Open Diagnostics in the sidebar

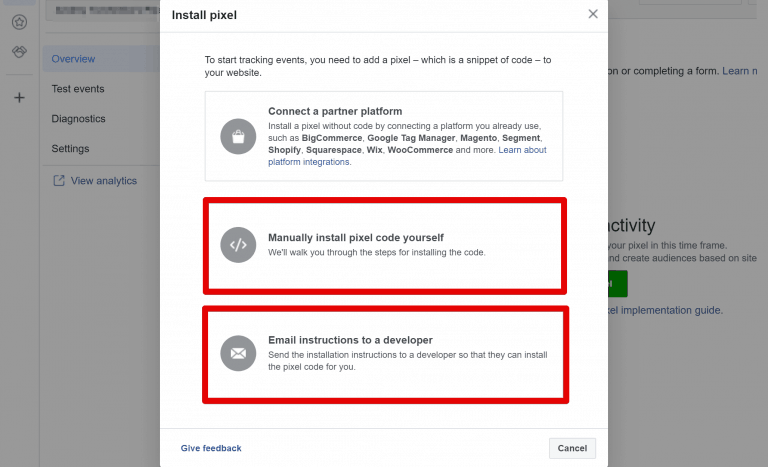click(x=78, y=119)
